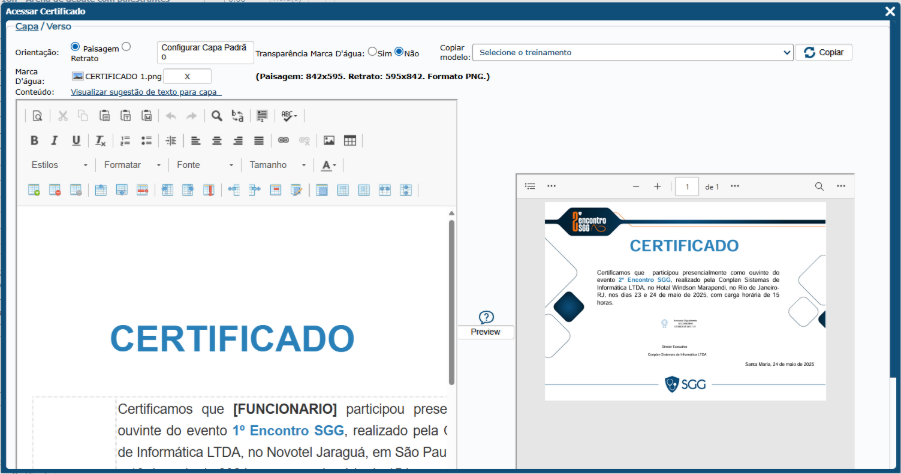Expand the Estilos styles dropdown
Viewport: 901px width, 474px height.
(60, 165)
